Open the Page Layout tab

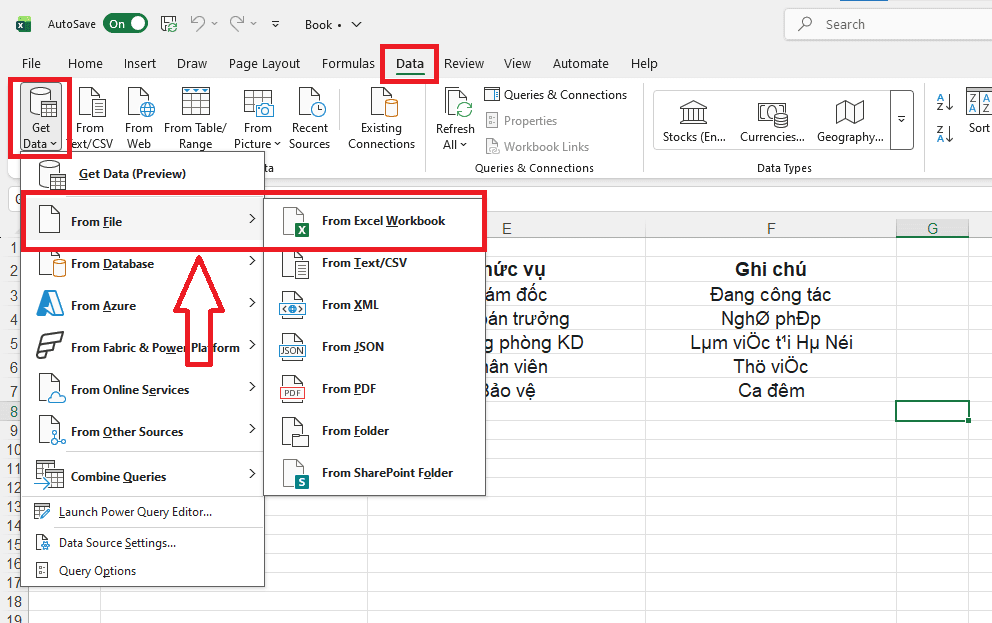[264, 63]
